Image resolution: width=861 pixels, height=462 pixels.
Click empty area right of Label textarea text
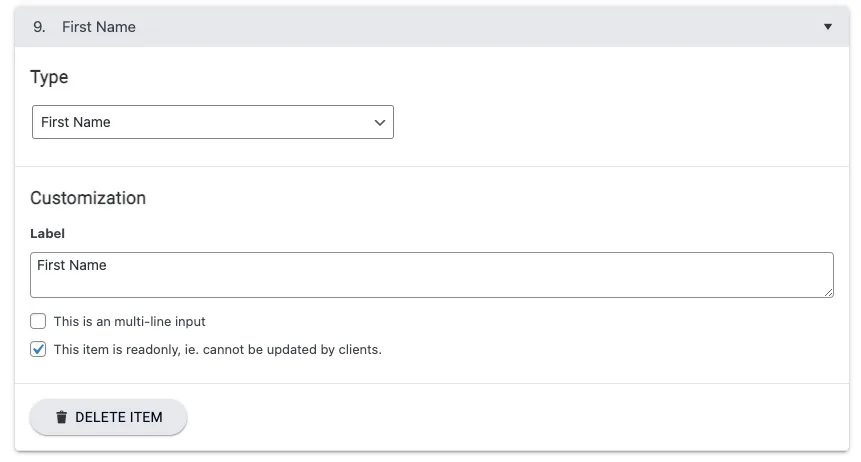[x=500, y=268]
